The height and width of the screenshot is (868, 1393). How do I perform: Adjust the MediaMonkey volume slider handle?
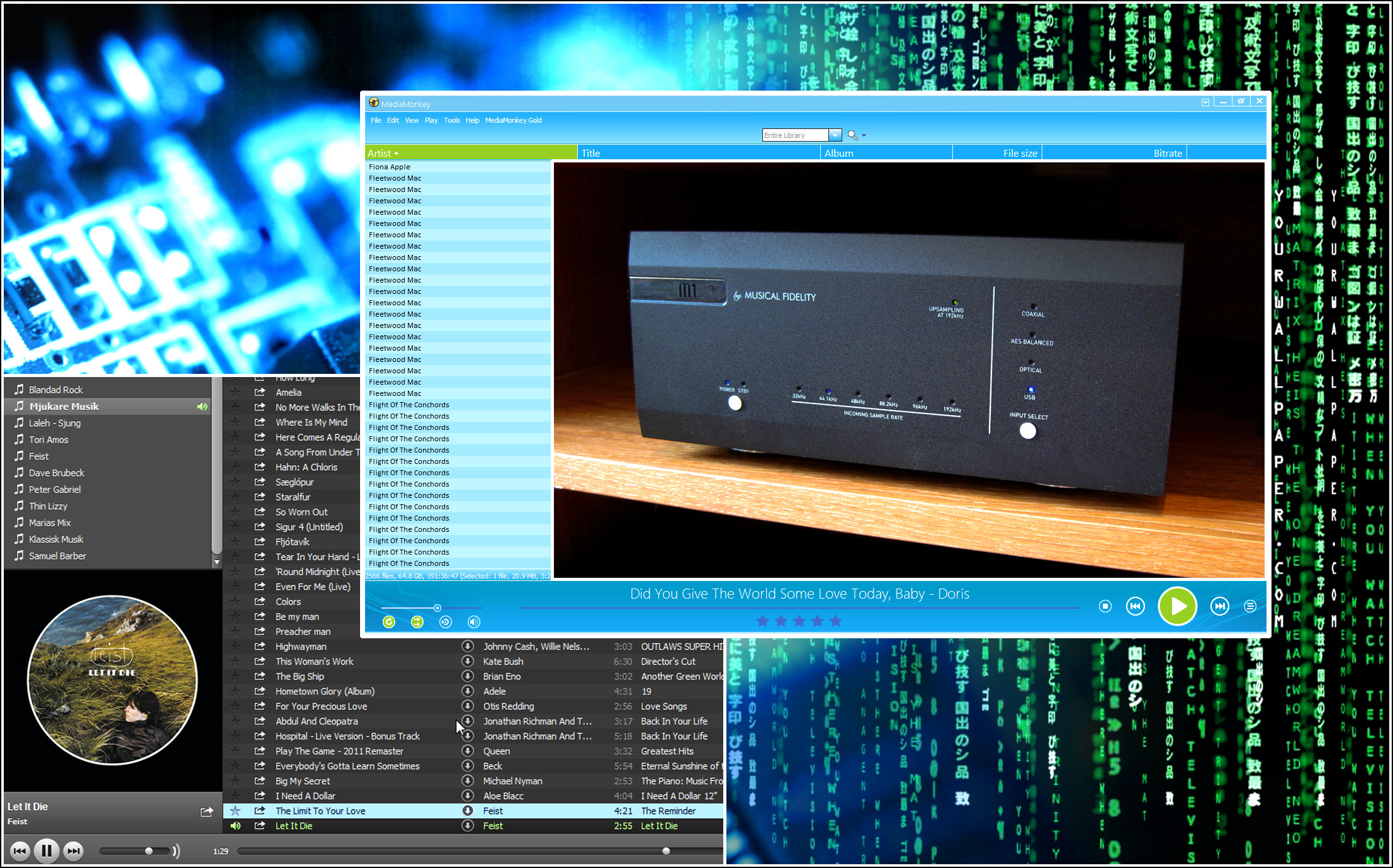(x=437, y=608)
